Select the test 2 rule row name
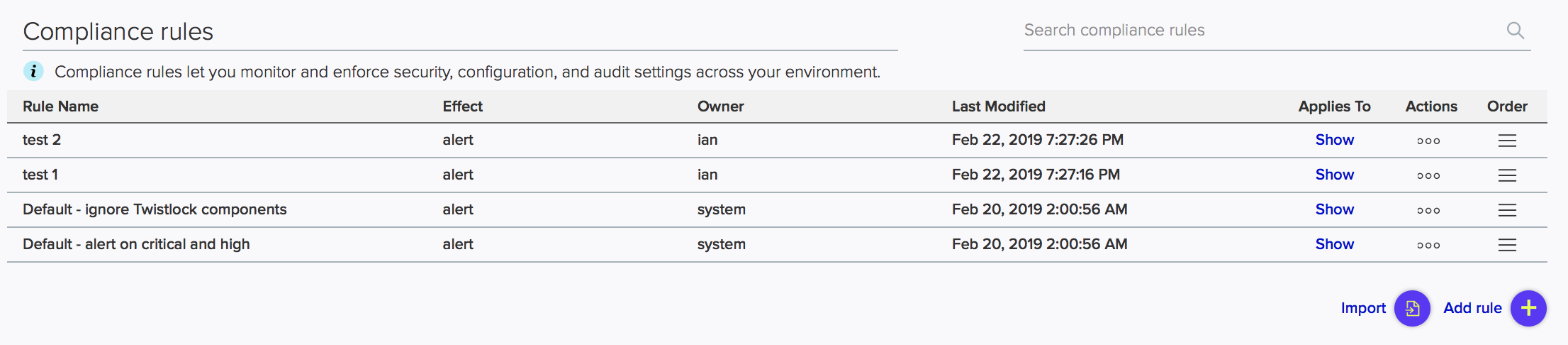The height and width of the screenshot is (345, 1568). (42, 140)
